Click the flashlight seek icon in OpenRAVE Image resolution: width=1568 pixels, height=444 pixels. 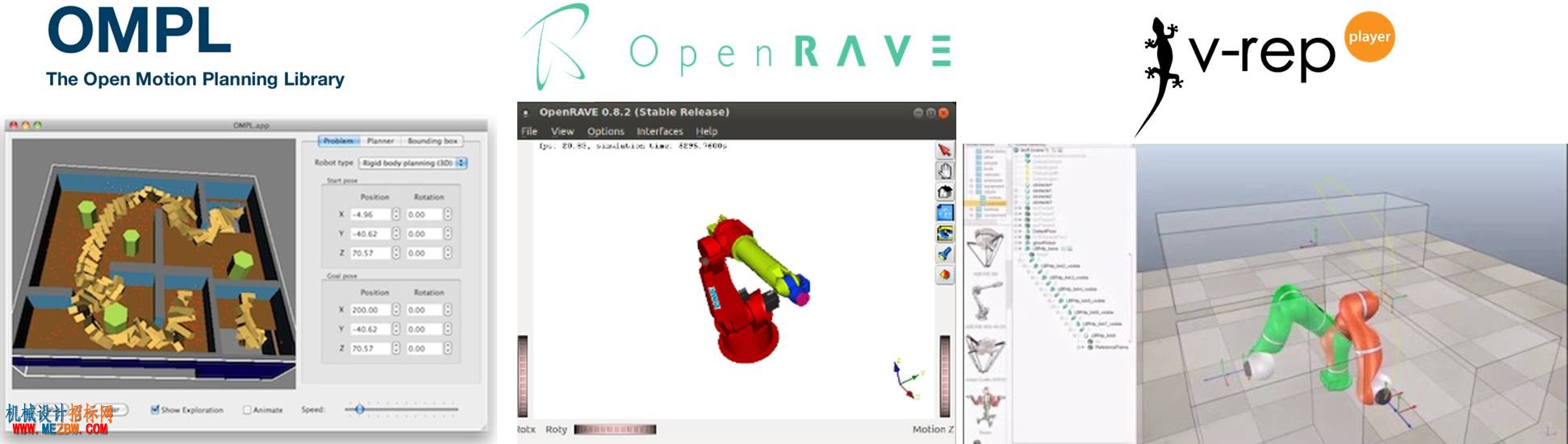pos(944,253)
